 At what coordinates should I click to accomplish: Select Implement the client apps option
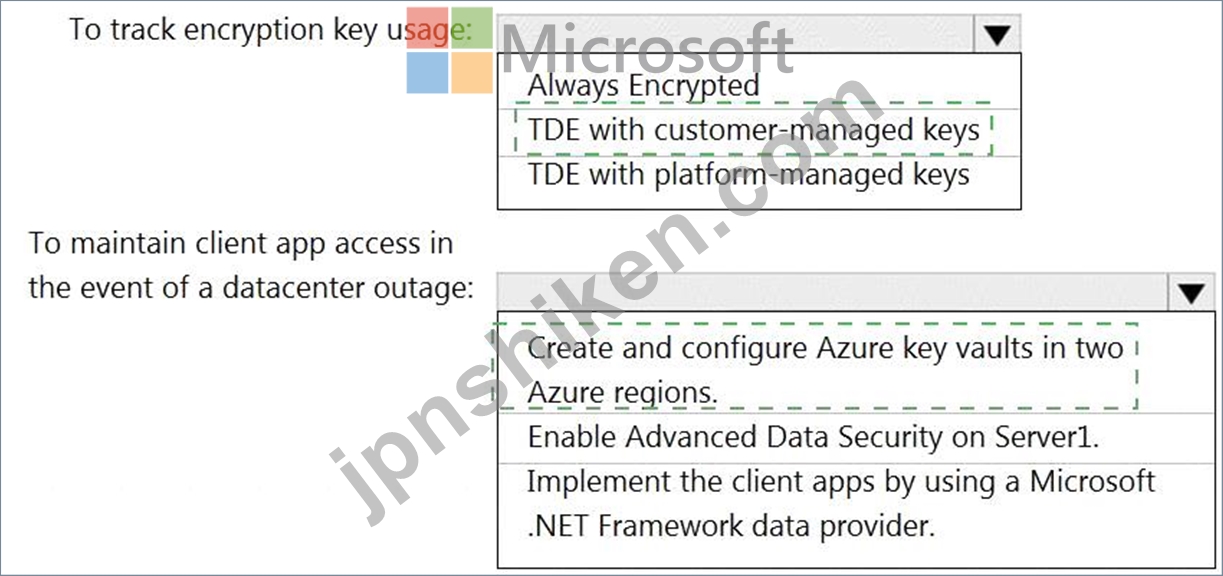tap(841, 503)
